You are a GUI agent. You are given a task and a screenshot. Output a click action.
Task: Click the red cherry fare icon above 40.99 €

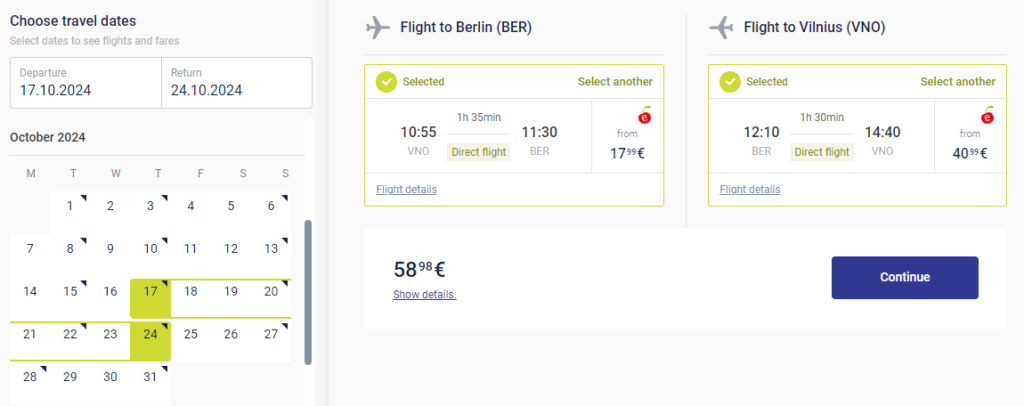(989, 115)
